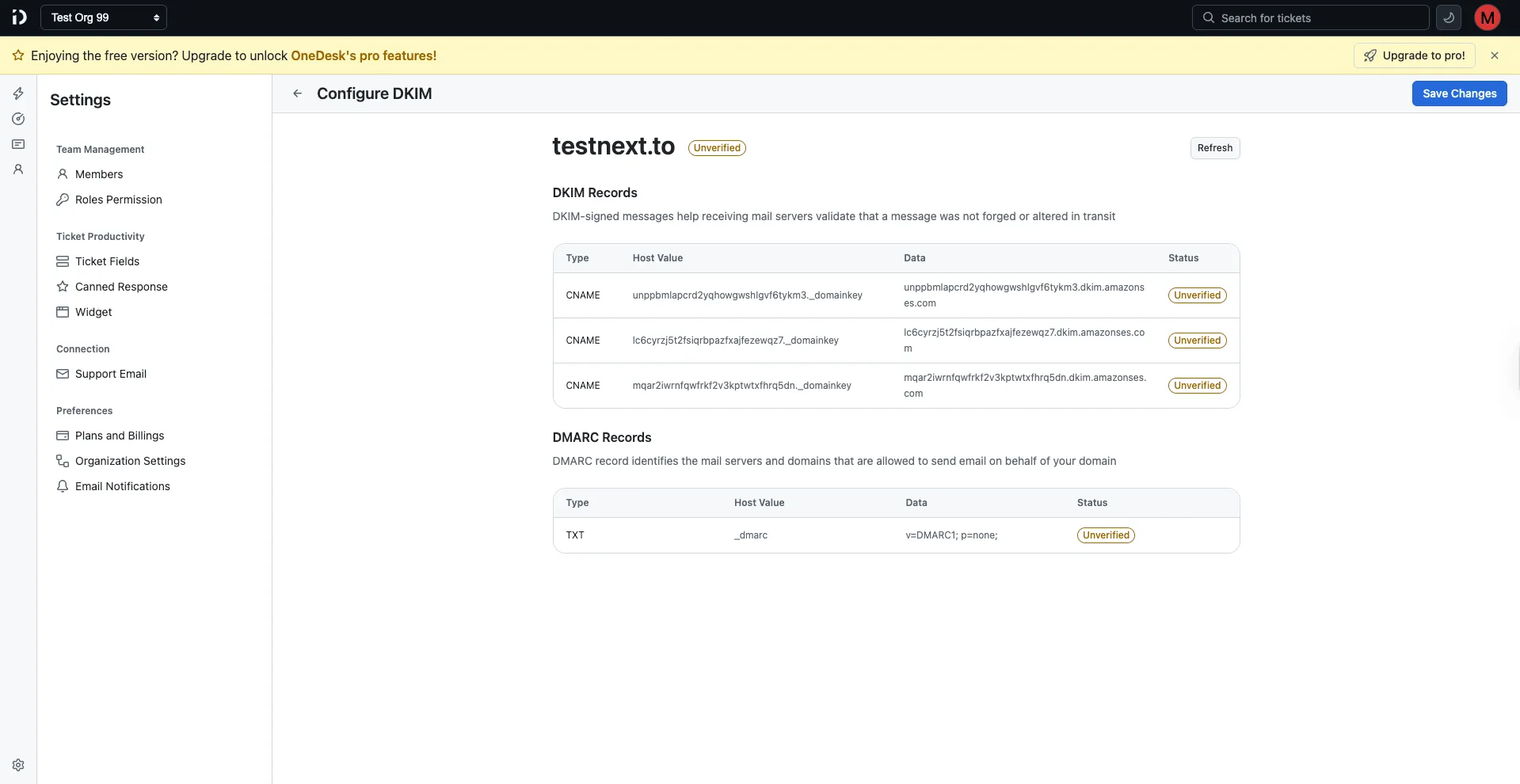Select the lightning bolt sidebar icon

pyautogui.click(x=17, y=93)
